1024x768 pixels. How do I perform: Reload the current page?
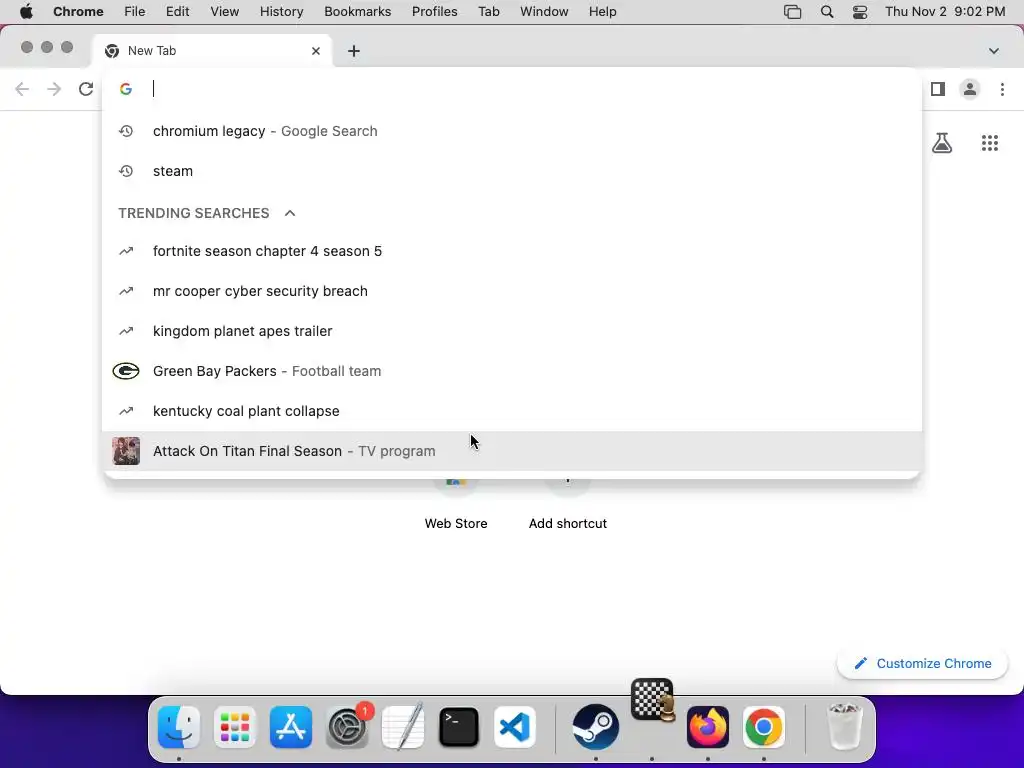click(86, 89)
